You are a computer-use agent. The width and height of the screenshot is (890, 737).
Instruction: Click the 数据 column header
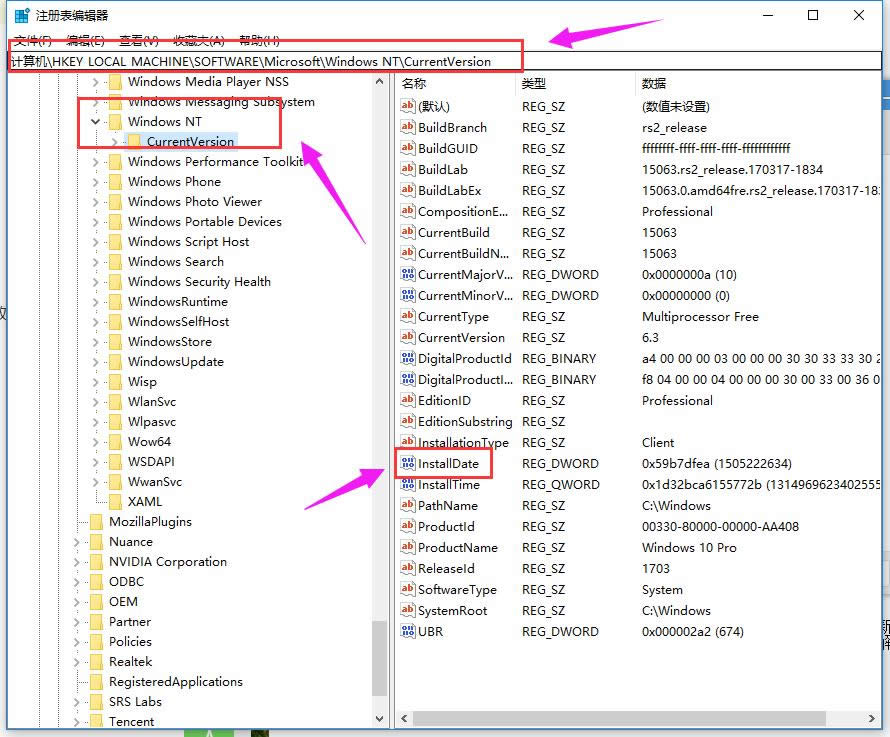(x=654, y=84)
